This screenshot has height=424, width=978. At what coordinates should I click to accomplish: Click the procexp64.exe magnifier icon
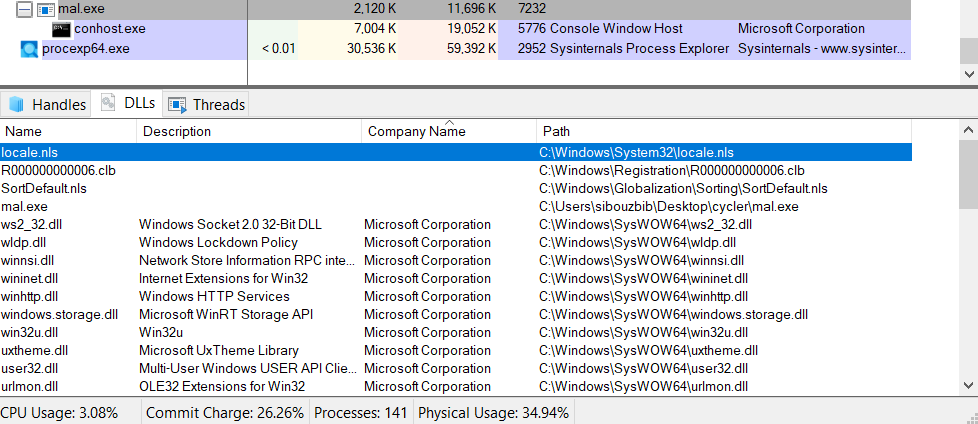(x=29, y=48)
